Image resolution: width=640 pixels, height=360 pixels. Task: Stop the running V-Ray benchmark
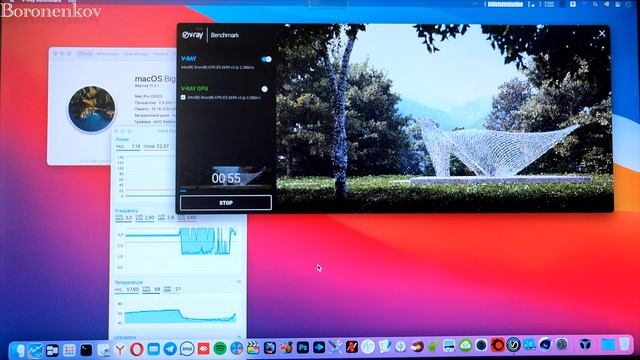tap(226, 202)
